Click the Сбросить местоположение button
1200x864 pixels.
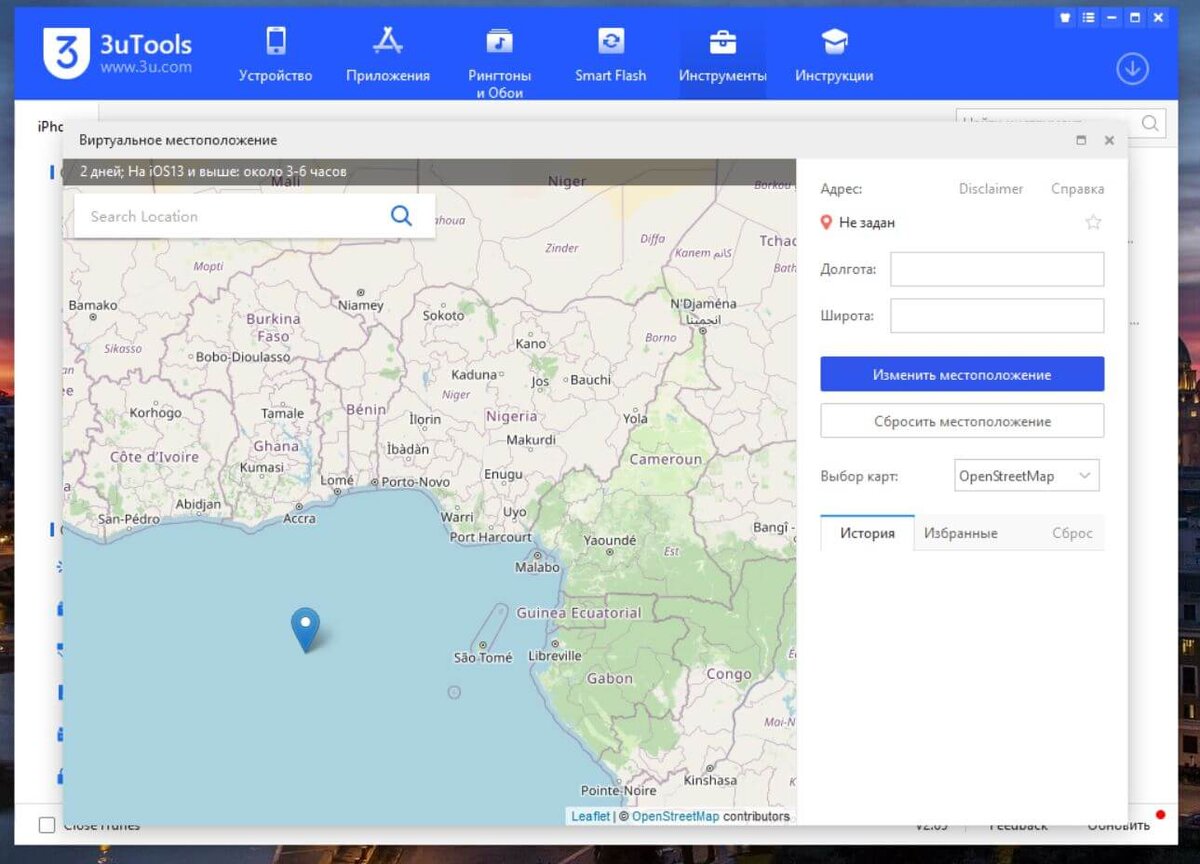click(961, 420)
